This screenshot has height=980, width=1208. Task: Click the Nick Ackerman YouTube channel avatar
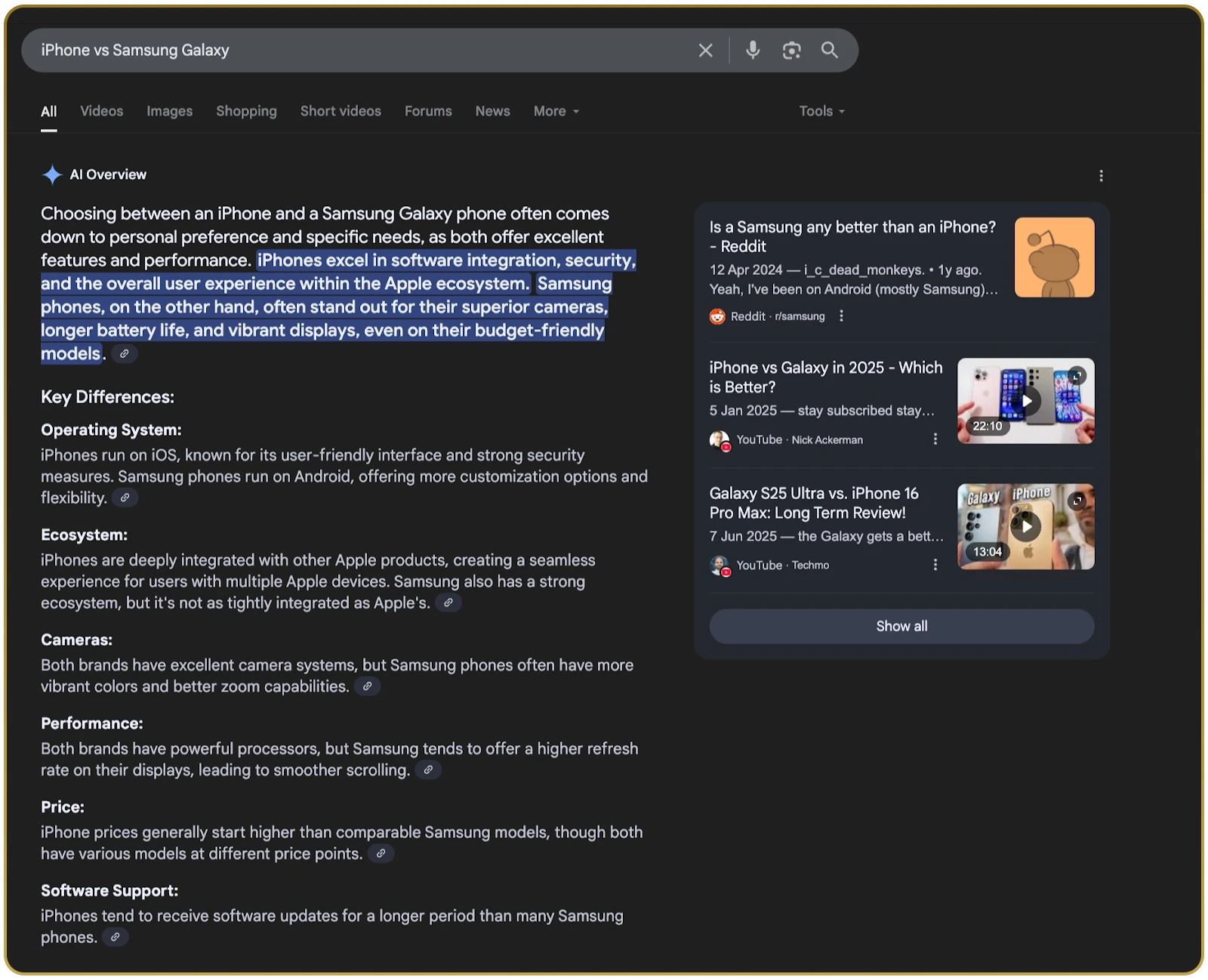point(720,439)
